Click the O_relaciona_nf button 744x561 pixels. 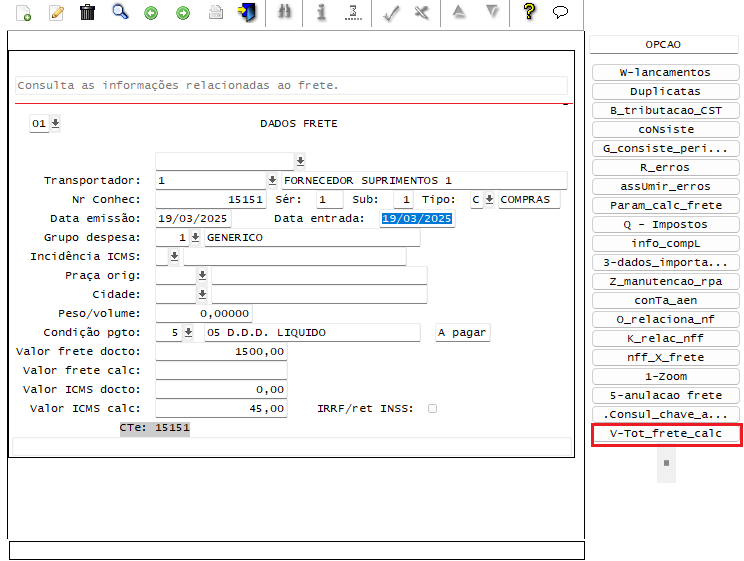665,319
